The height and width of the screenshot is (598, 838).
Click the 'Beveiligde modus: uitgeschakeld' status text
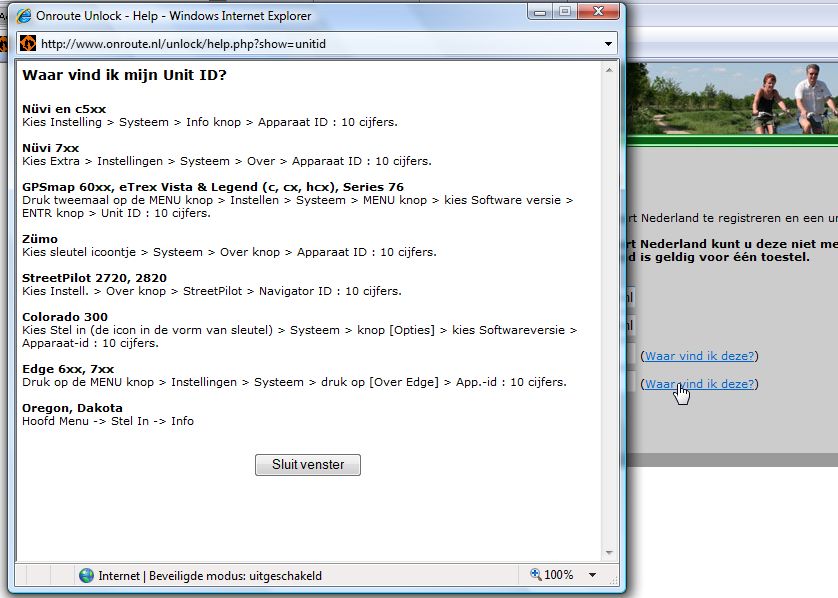click(235, 576)
